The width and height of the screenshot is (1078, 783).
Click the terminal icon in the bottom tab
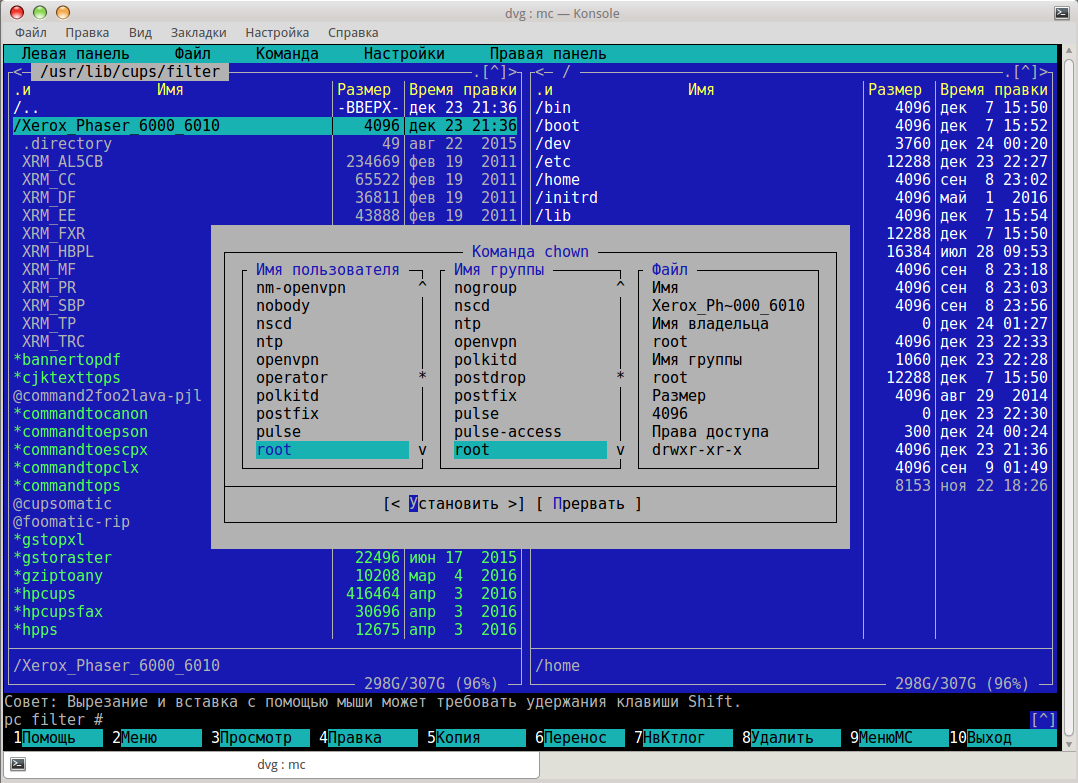click(17, 765)
